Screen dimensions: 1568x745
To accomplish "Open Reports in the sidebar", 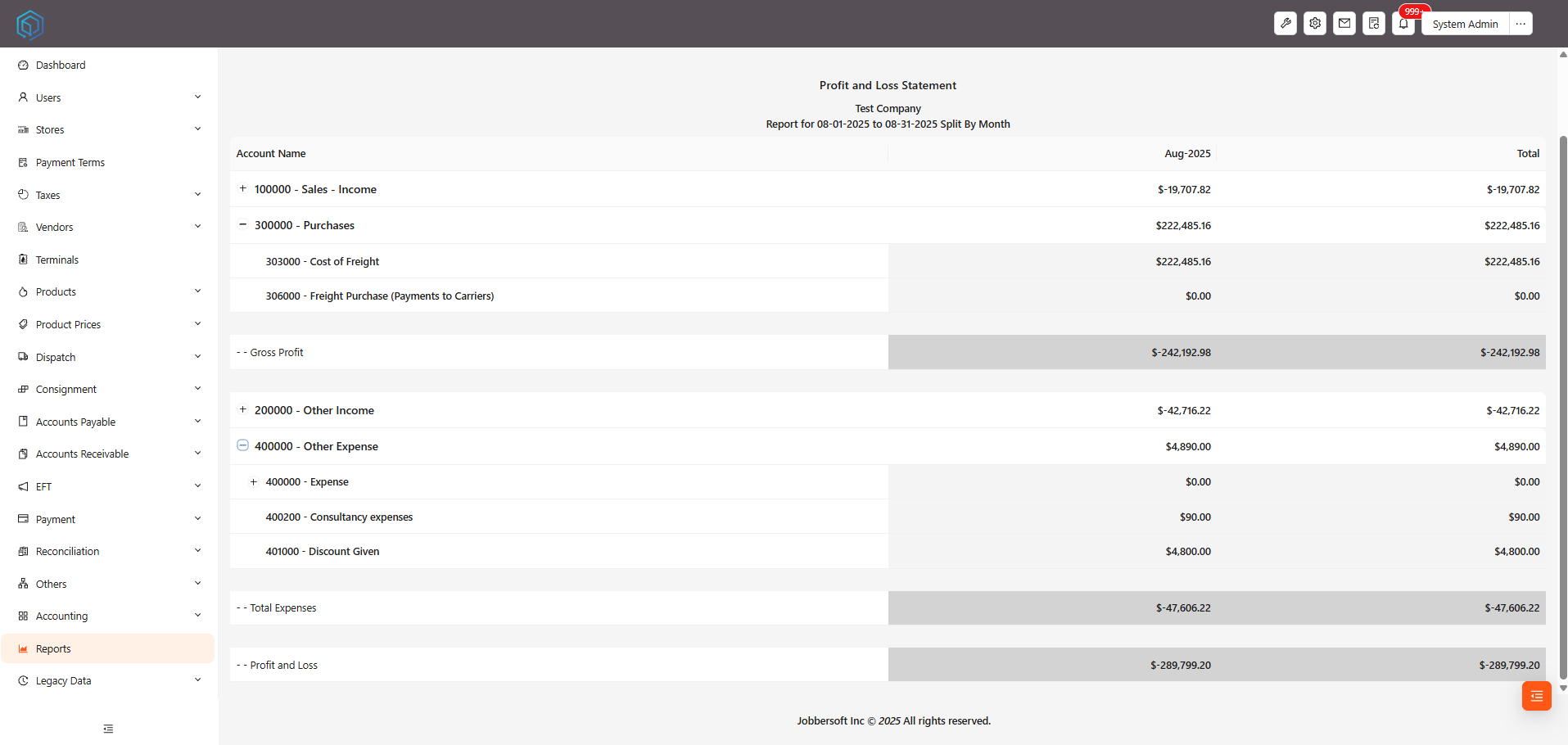I will [108, 648].
